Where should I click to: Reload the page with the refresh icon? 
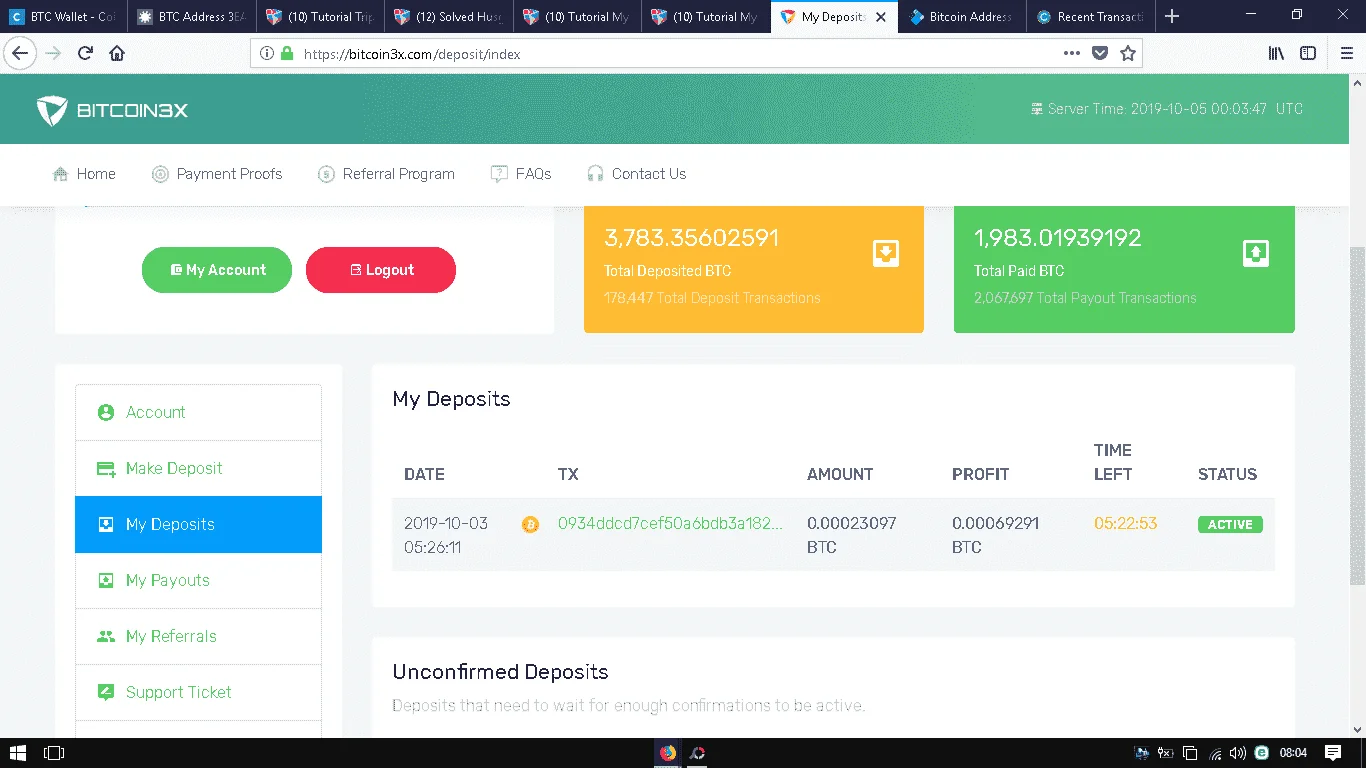pos(85,53)
